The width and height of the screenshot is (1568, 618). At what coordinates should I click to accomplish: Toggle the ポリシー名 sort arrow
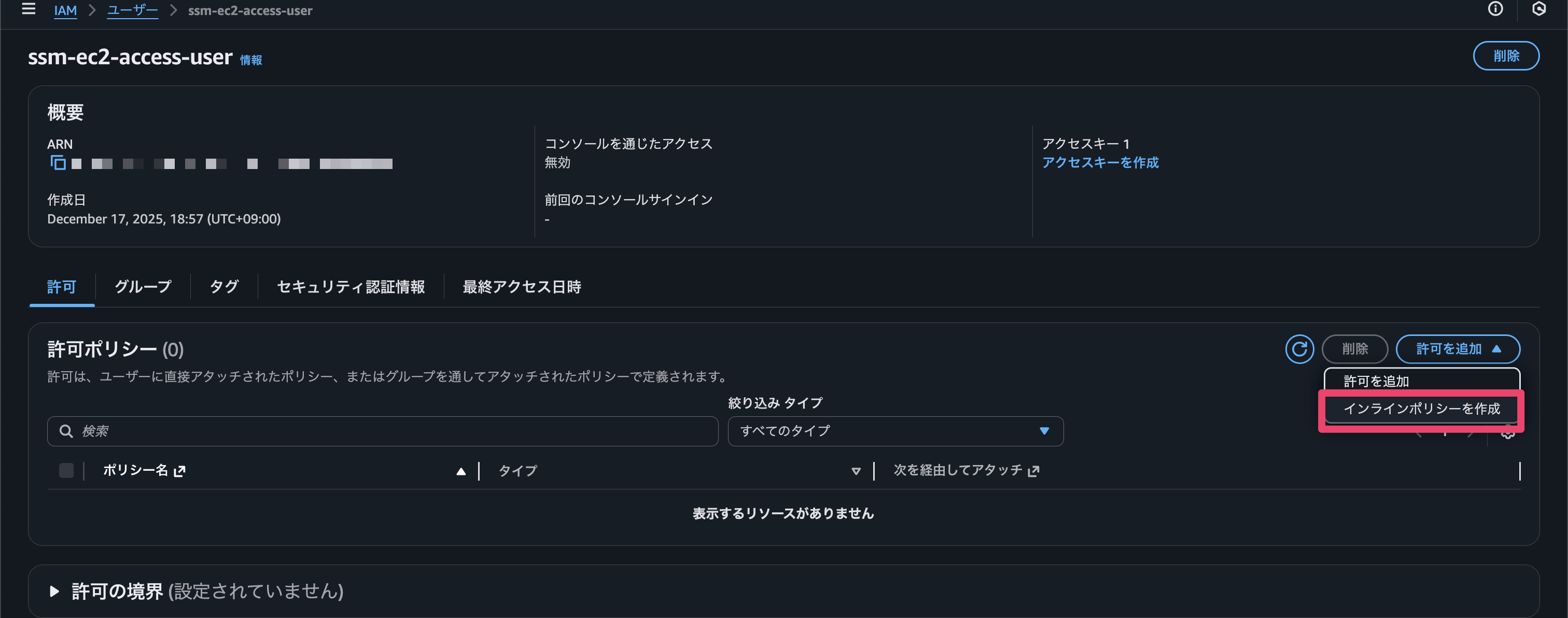click(x=461, y=471)
